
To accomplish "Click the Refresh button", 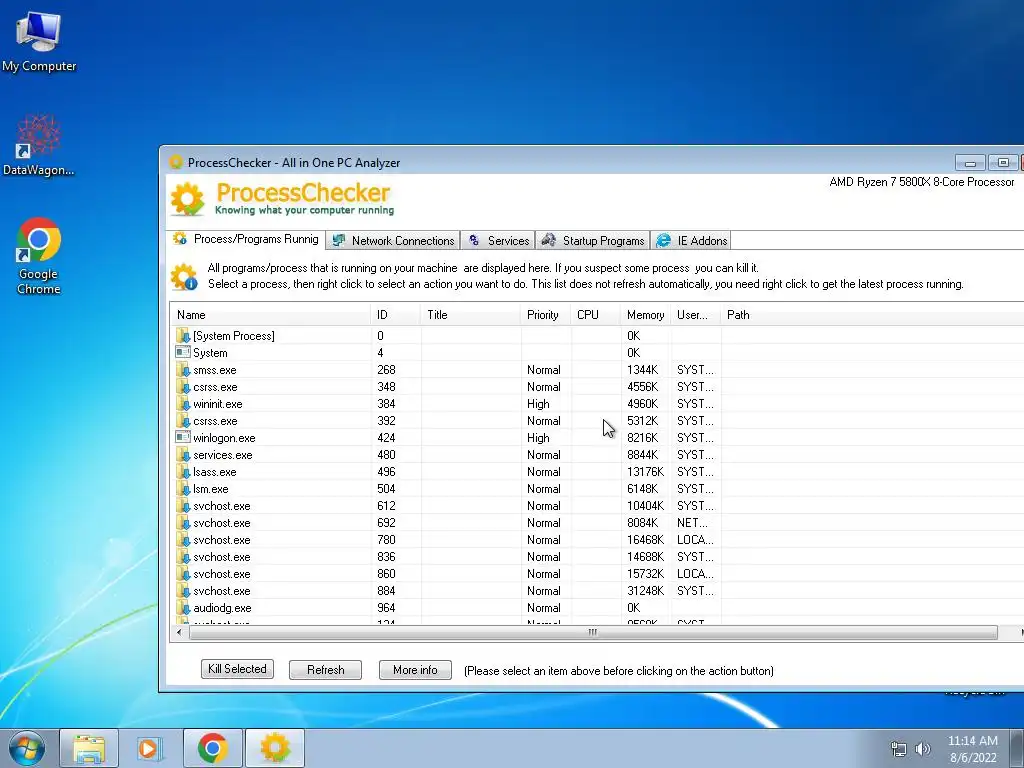I will [325, 670].
